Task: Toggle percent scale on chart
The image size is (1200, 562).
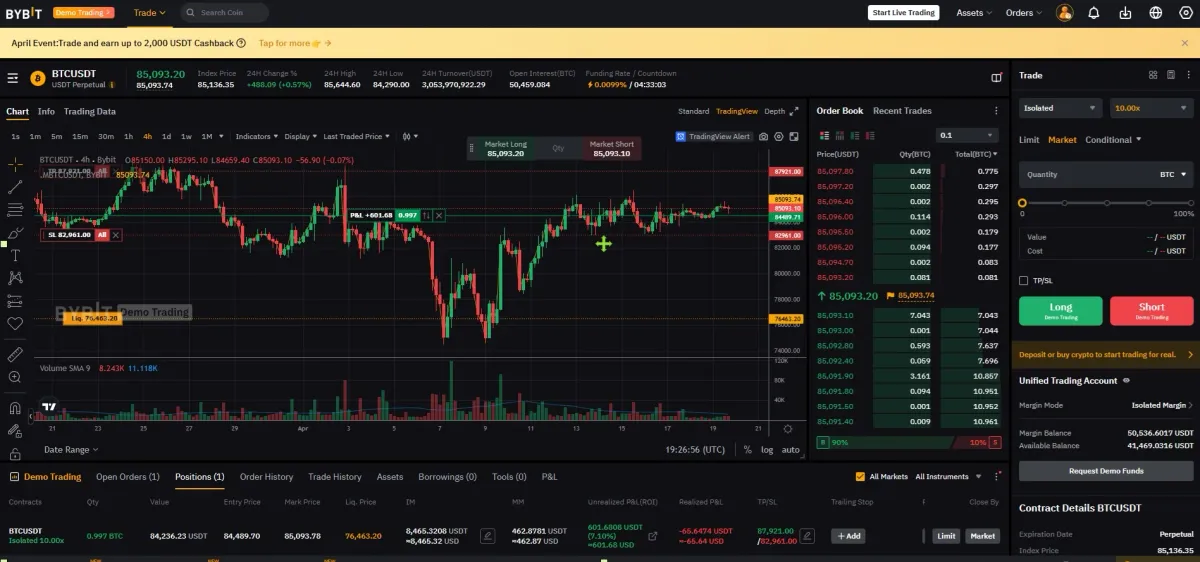Action: [x=747, y=450]
